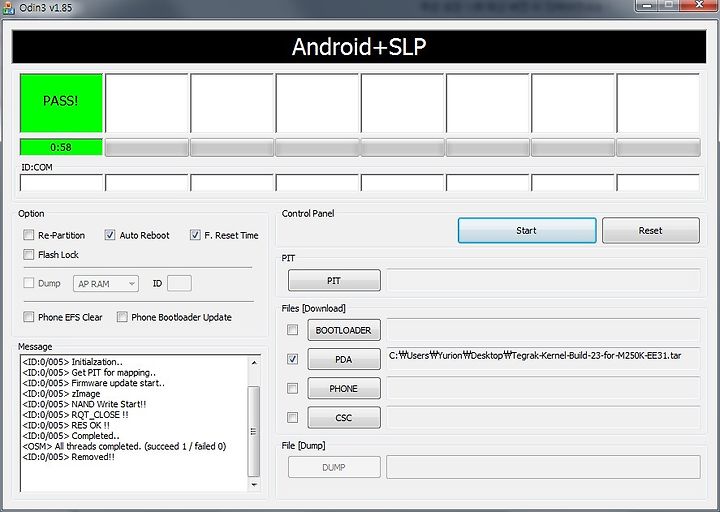This screenshot has height=512, width=720.
Task: Select the 'Firmware update start..' log line
Action: coord(94,383)
